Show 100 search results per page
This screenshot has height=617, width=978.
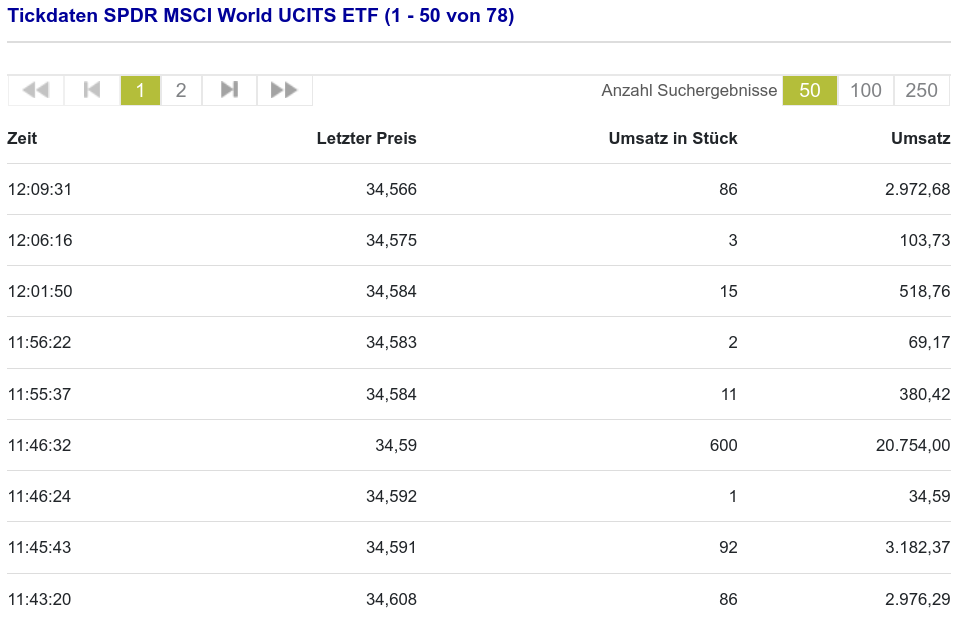[x=866, y=90]
